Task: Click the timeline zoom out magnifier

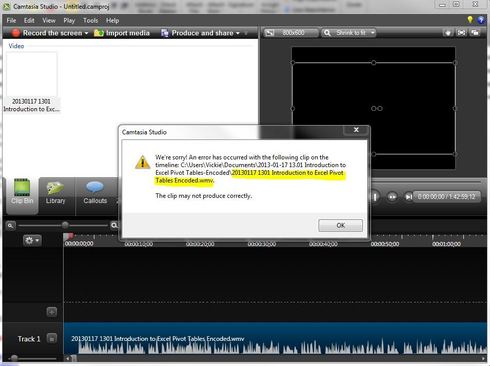Action: [10, 226]
